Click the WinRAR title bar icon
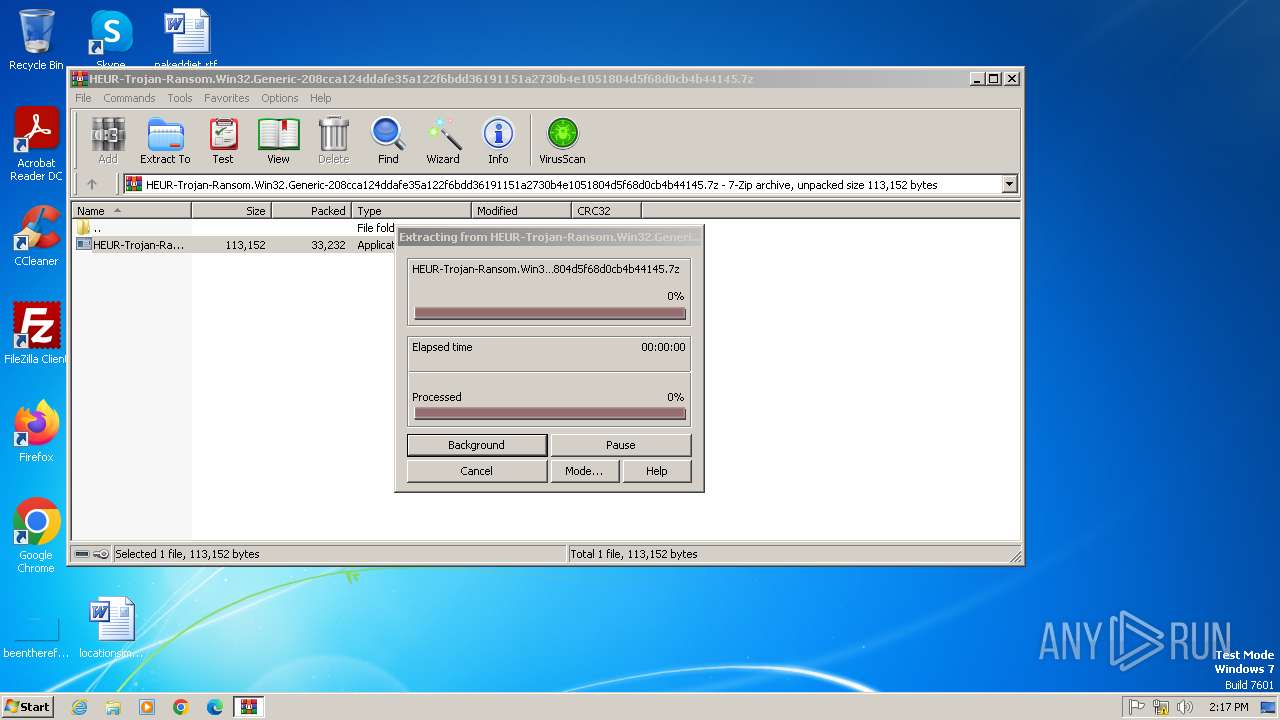The height and width of the screenshot is (720, 1280). 80,79
